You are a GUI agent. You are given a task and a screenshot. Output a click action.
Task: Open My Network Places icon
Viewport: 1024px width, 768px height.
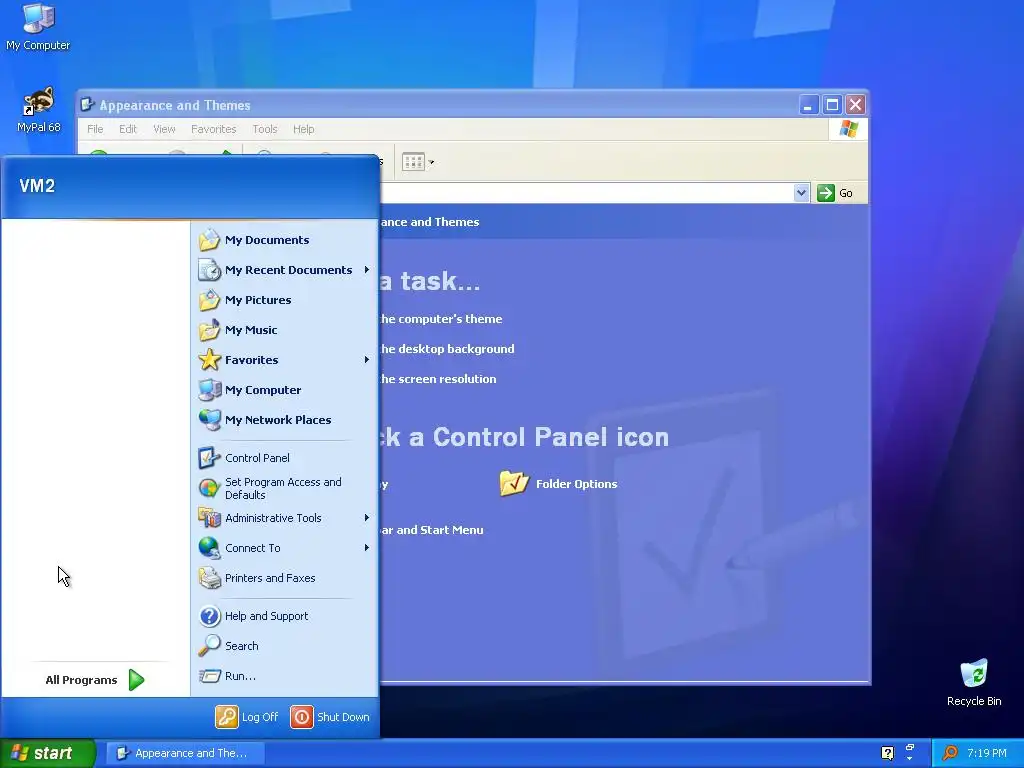pyautogui.click(x=210, y=420)
